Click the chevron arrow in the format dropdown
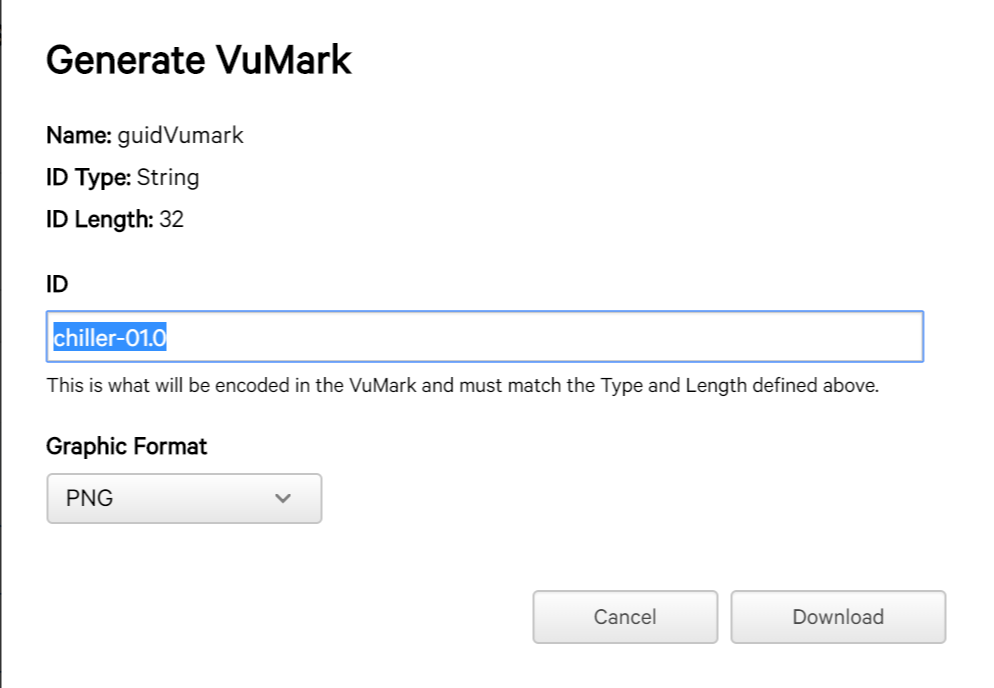Screen dimensions: 994x688 (x=283, y=498)
